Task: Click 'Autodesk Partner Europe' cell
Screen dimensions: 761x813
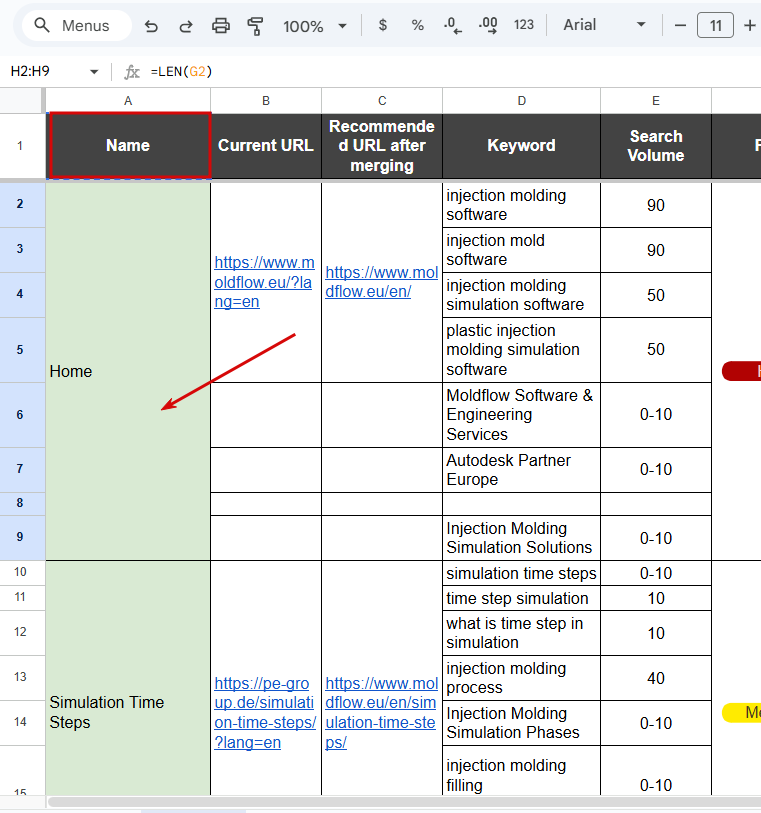Action: coord(522,470)
